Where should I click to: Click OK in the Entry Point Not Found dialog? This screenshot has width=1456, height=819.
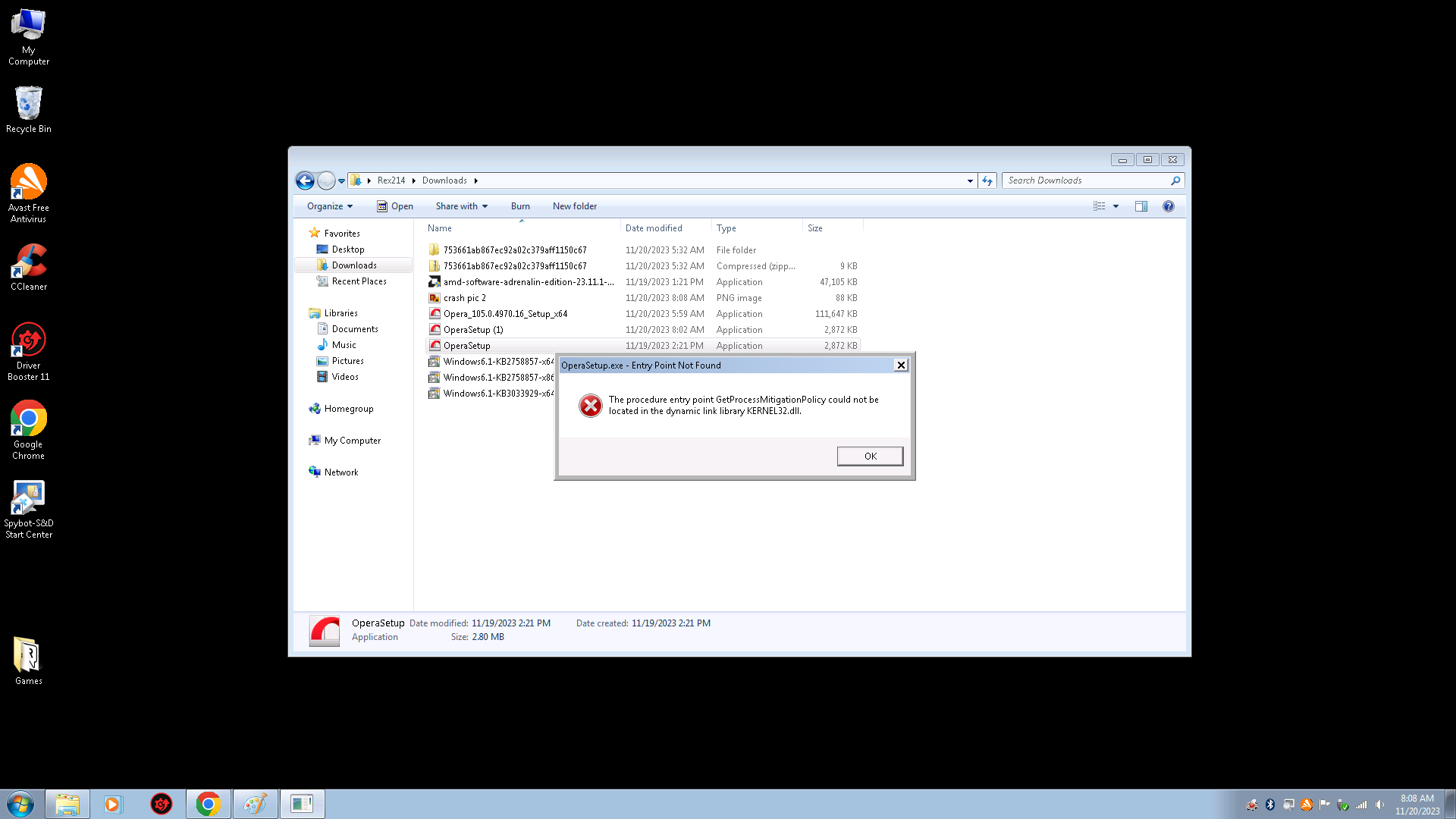pos(870,456)
